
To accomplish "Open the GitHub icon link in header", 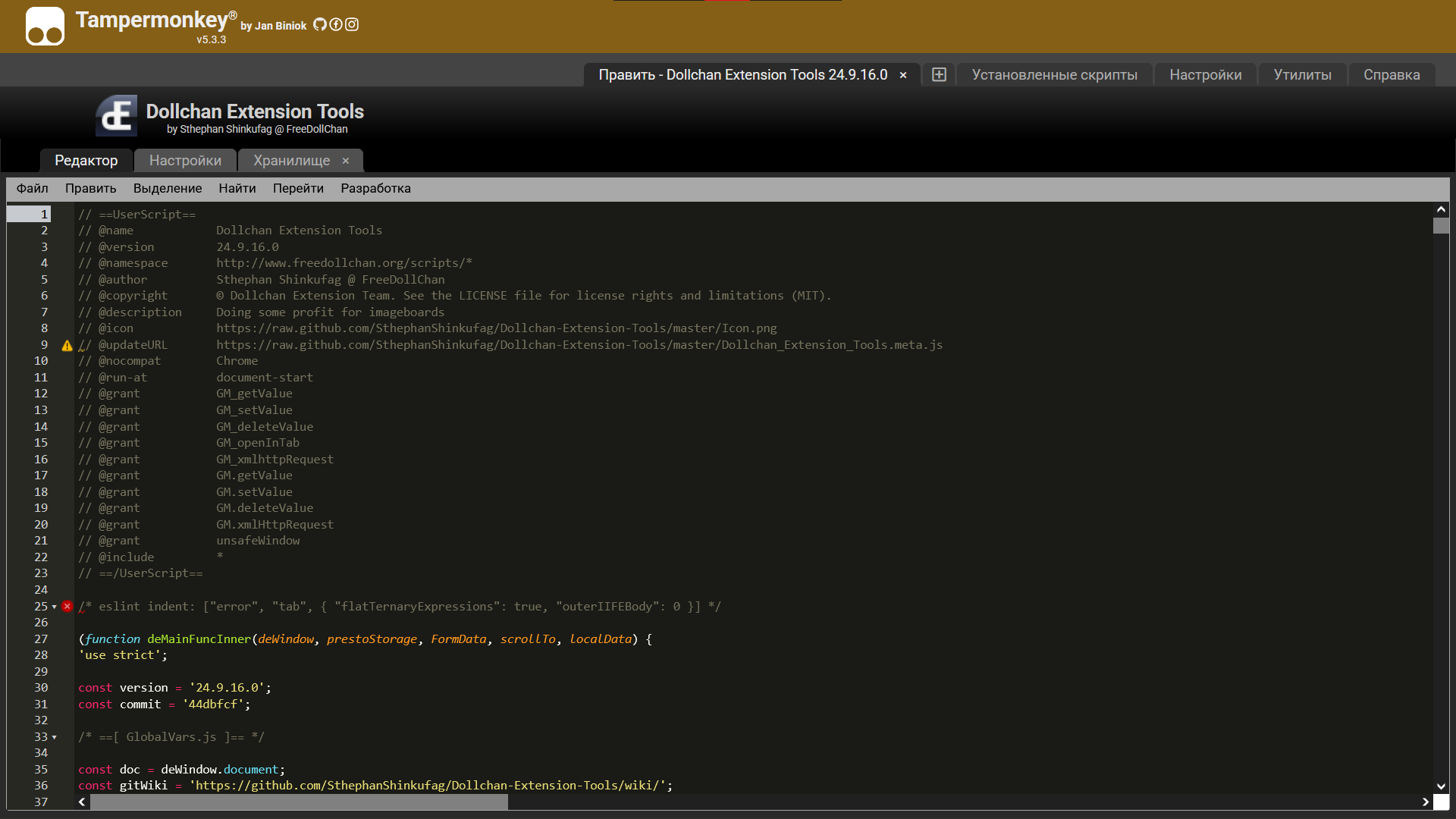I will click(320, 24).
